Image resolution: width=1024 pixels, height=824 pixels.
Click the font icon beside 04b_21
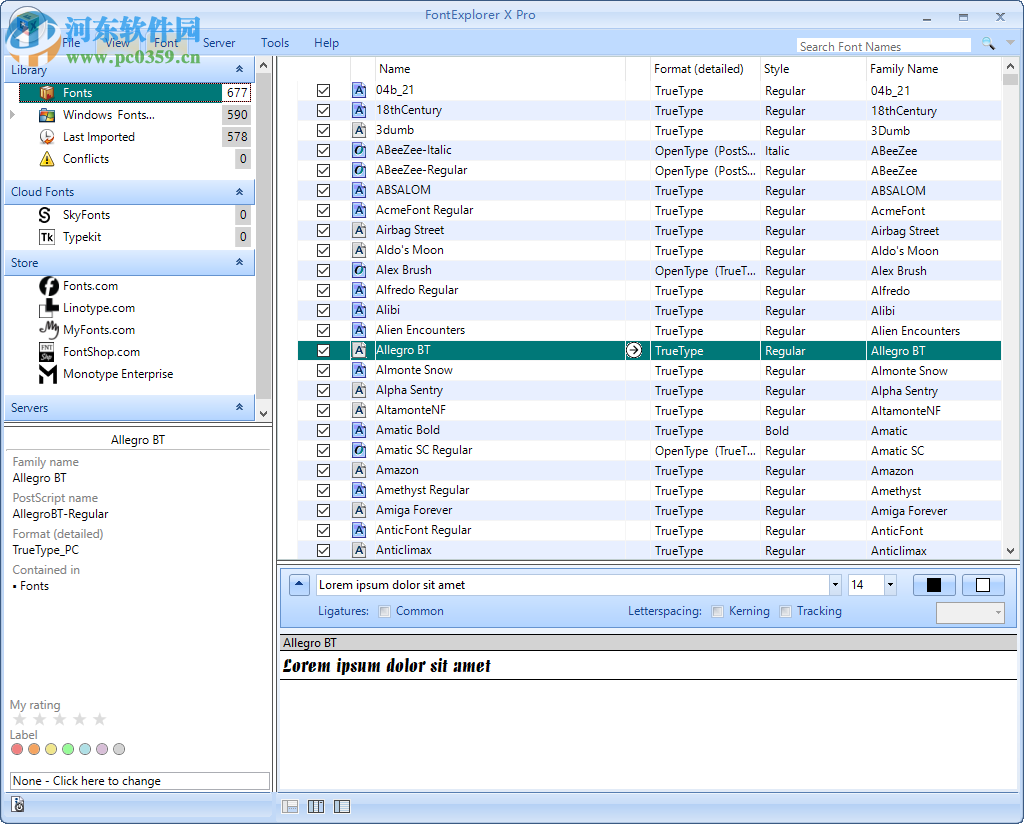coord(359,90)
